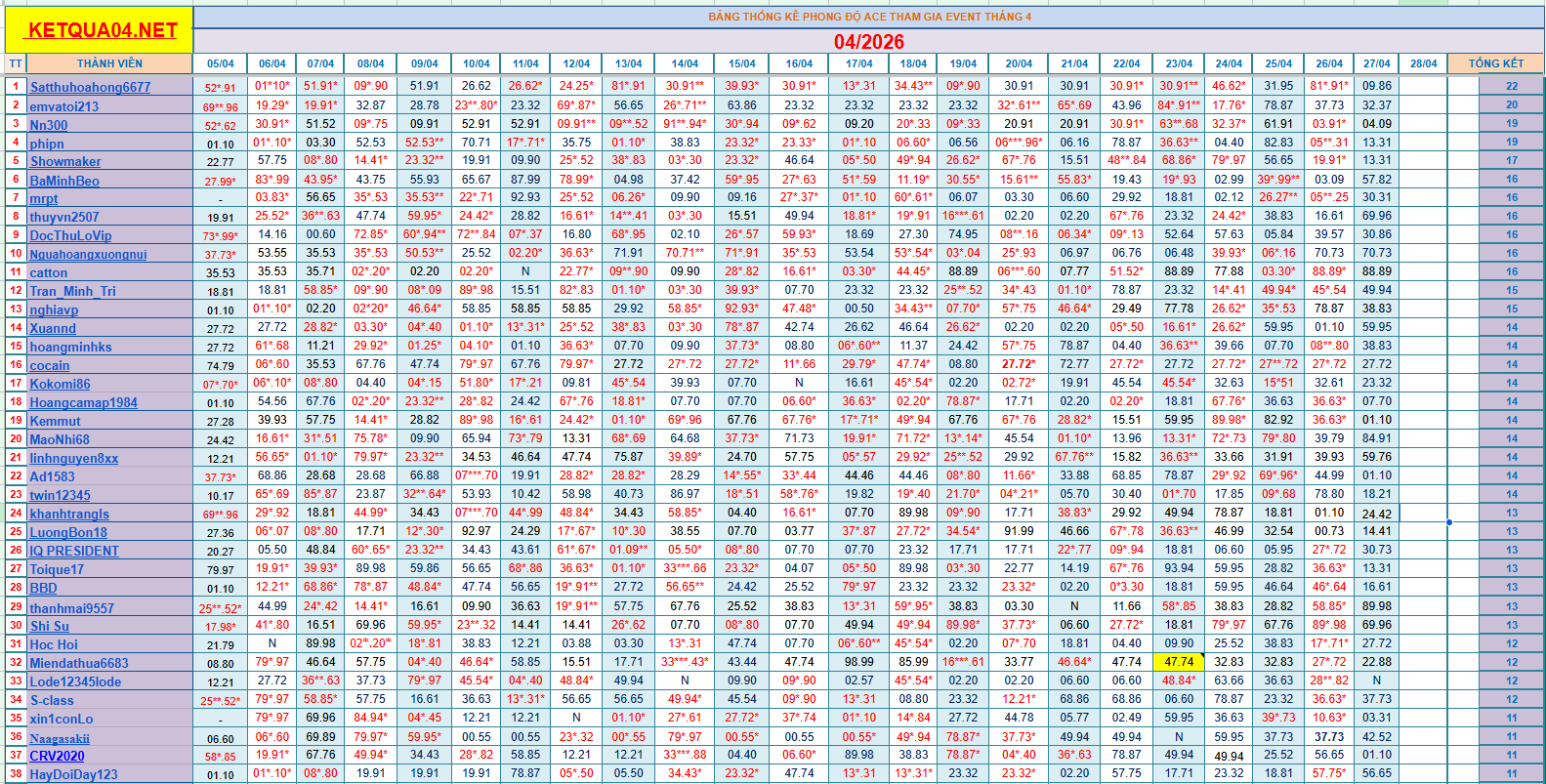Open member link Kemmut
This screenshot has width=1546, height=784.
click(55, 421)
